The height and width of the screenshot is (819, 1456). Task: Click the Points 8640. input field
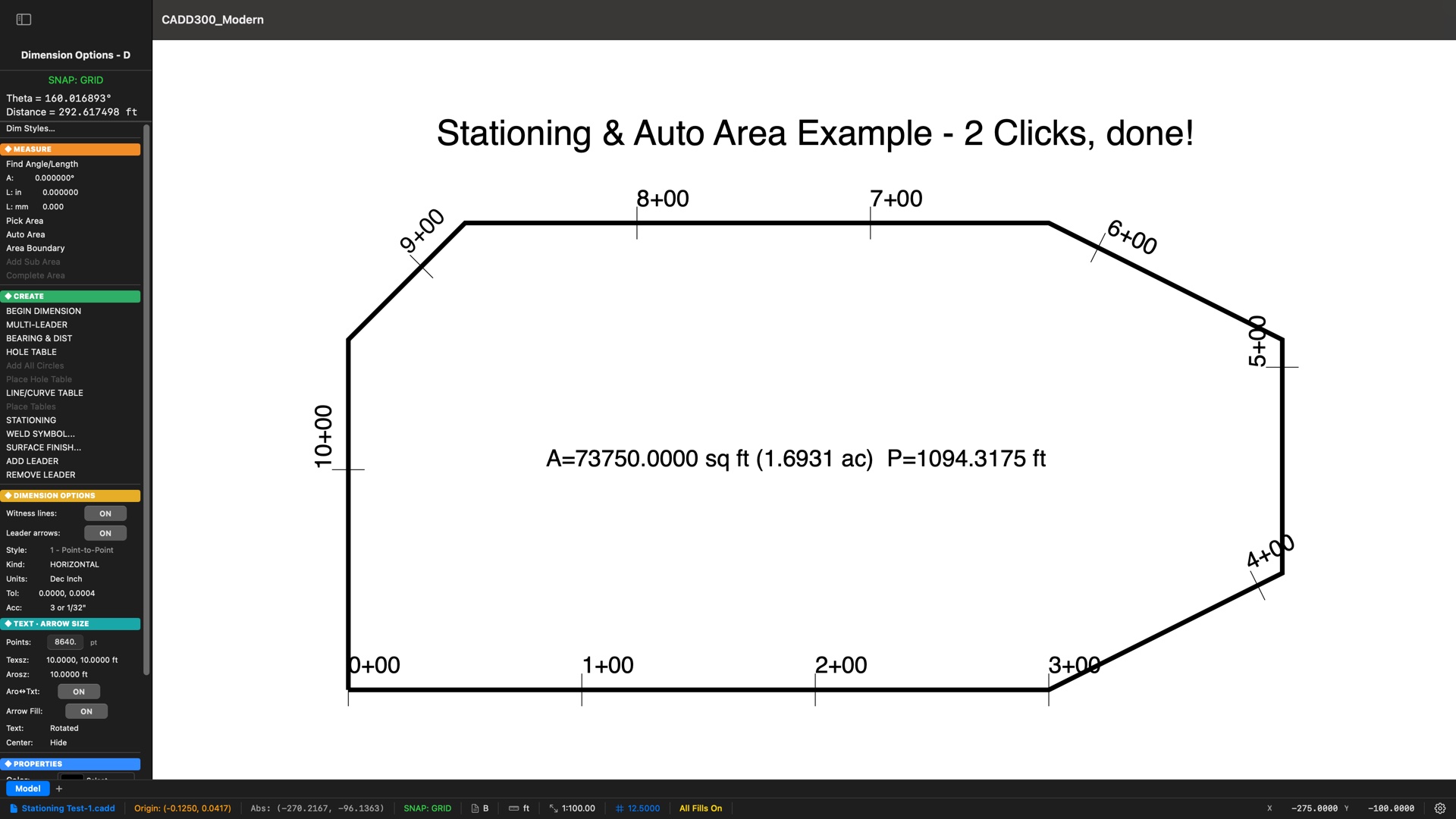[65, 642]
